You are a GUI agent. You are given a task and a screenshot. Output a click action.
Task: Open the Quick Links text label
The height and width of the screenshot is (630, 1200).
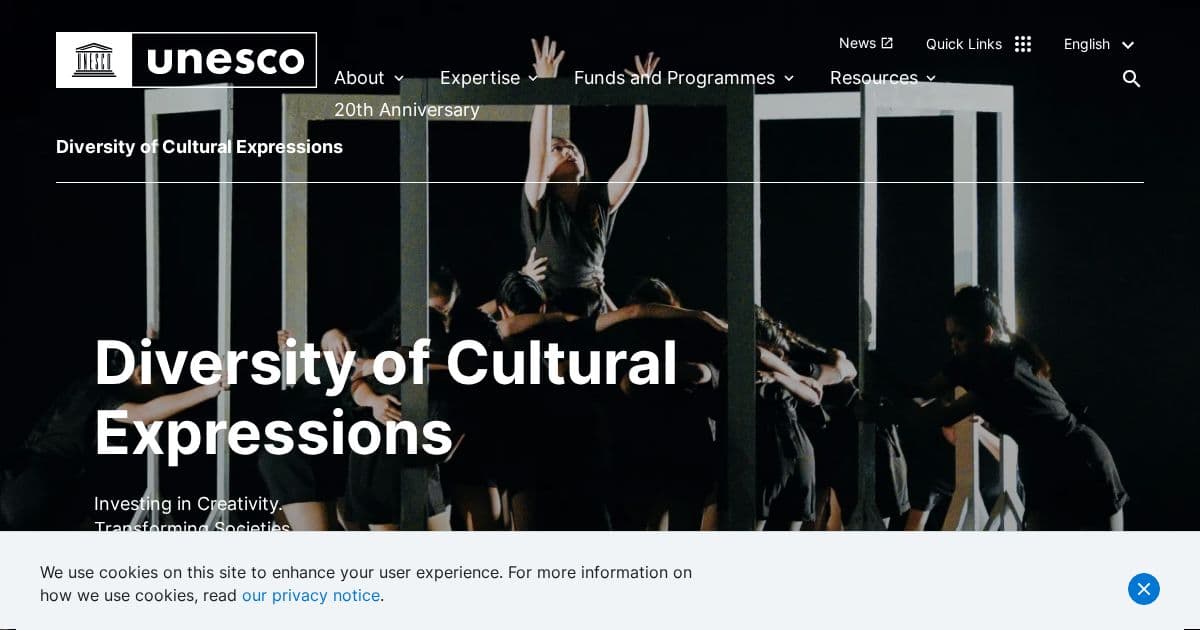click(x=964, y=44)
